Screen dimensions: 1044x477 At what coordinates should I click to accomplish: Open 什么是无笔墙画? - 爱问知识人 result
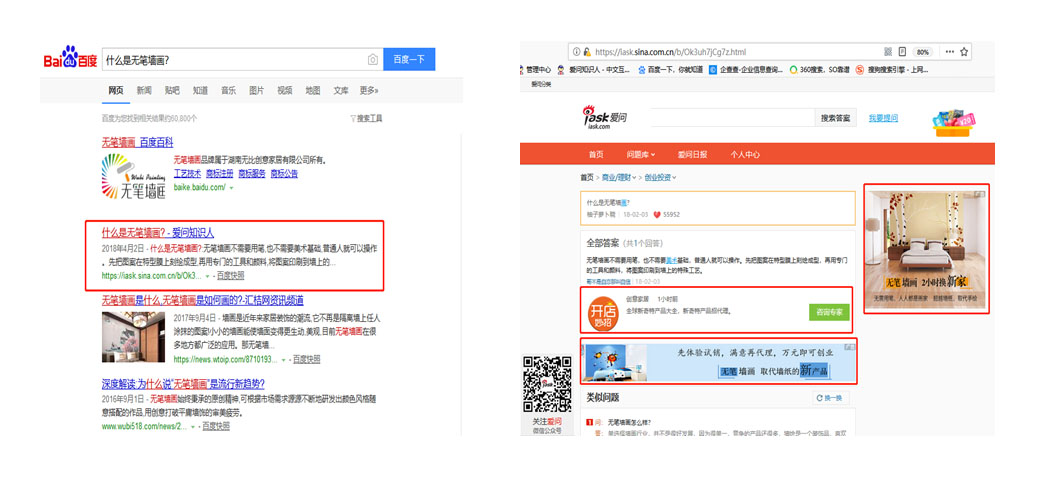coord(158,233)
